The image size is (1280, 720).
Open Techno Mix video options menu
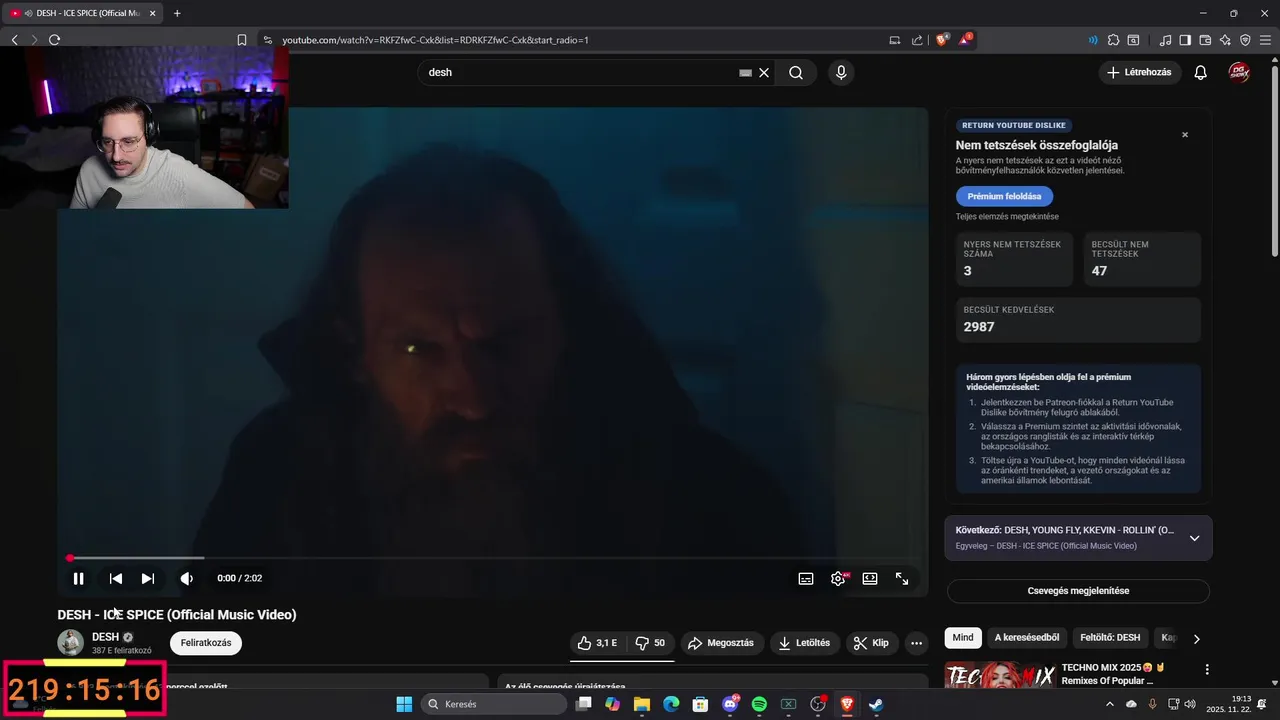tap(1207, 669)
